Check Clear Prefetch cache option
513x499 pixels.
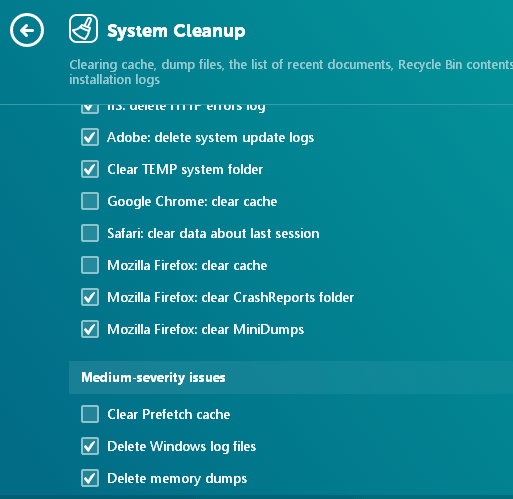point(90,414)
